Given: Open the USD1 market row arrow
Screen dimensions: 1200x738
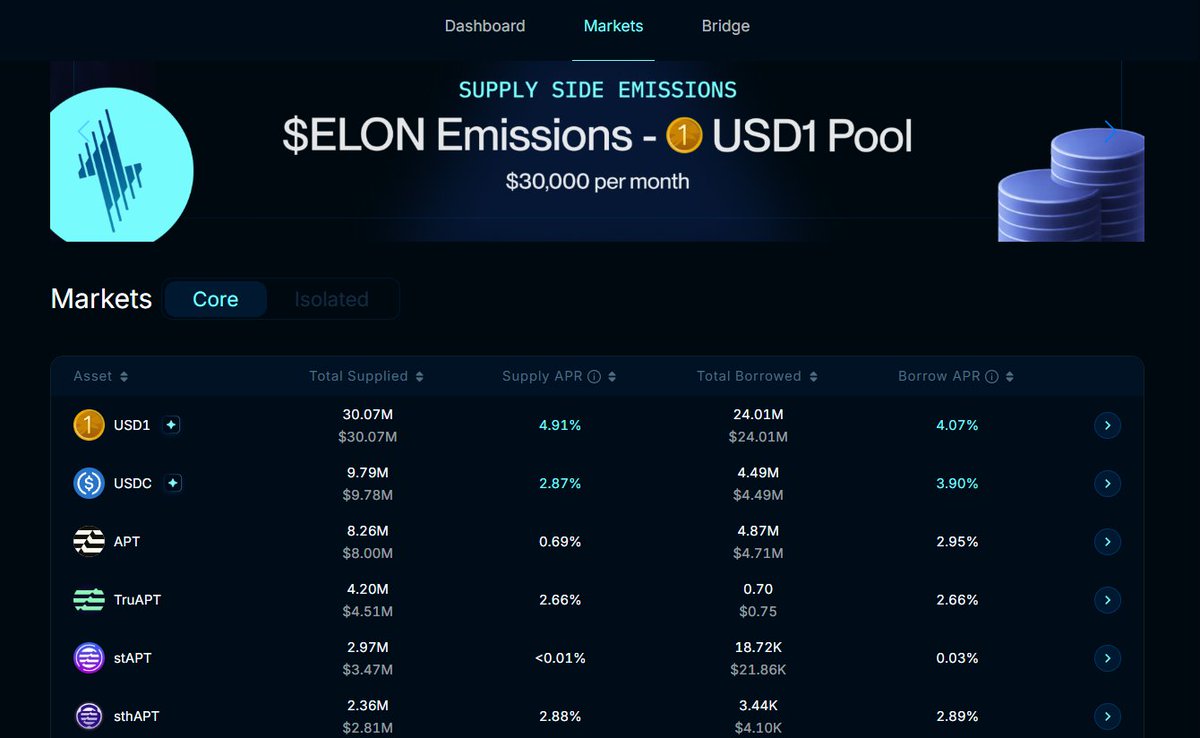Looking at the screenshot, I should (1107, 425).
